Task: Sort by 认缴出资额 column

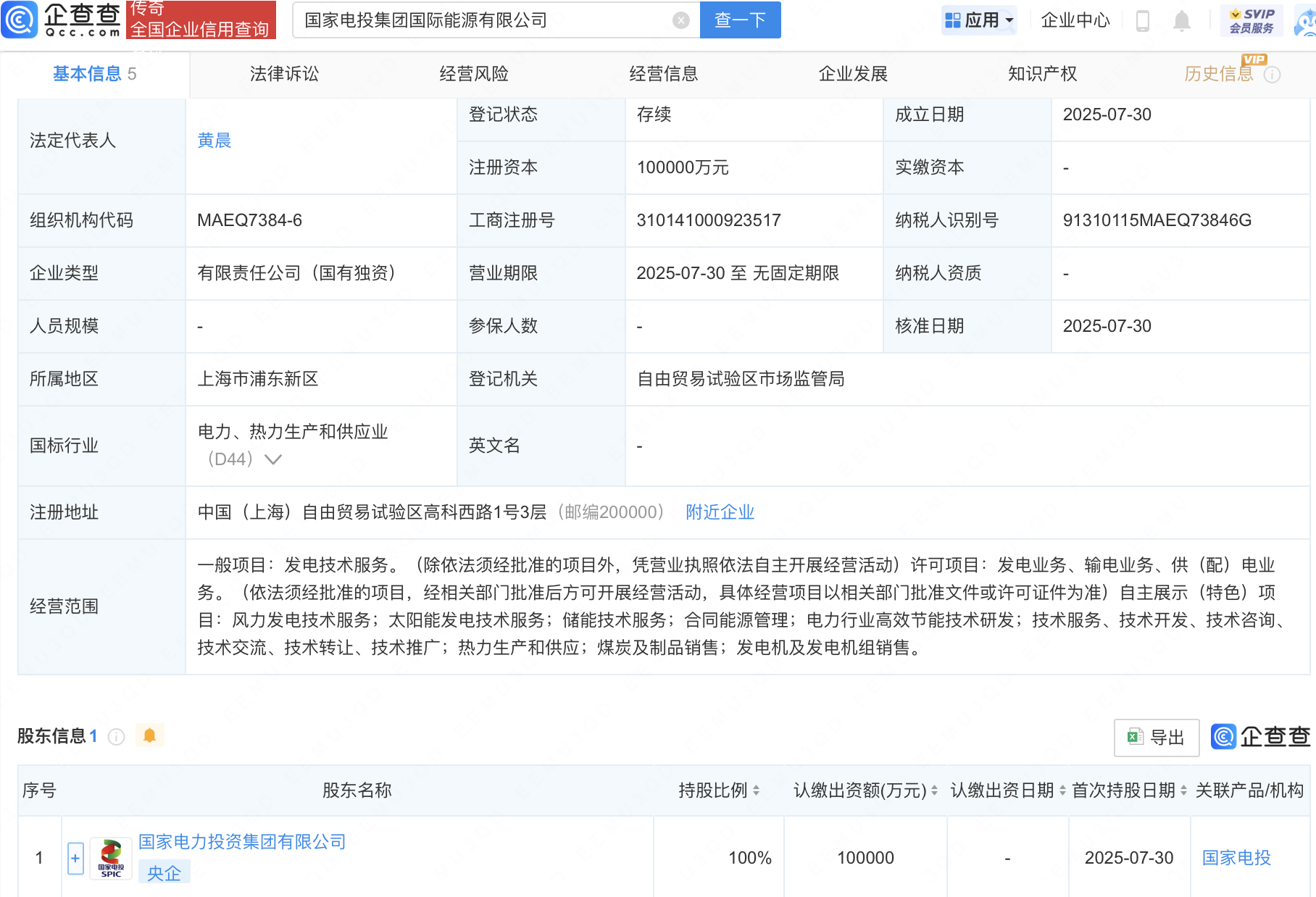Action: coord(934,790)
